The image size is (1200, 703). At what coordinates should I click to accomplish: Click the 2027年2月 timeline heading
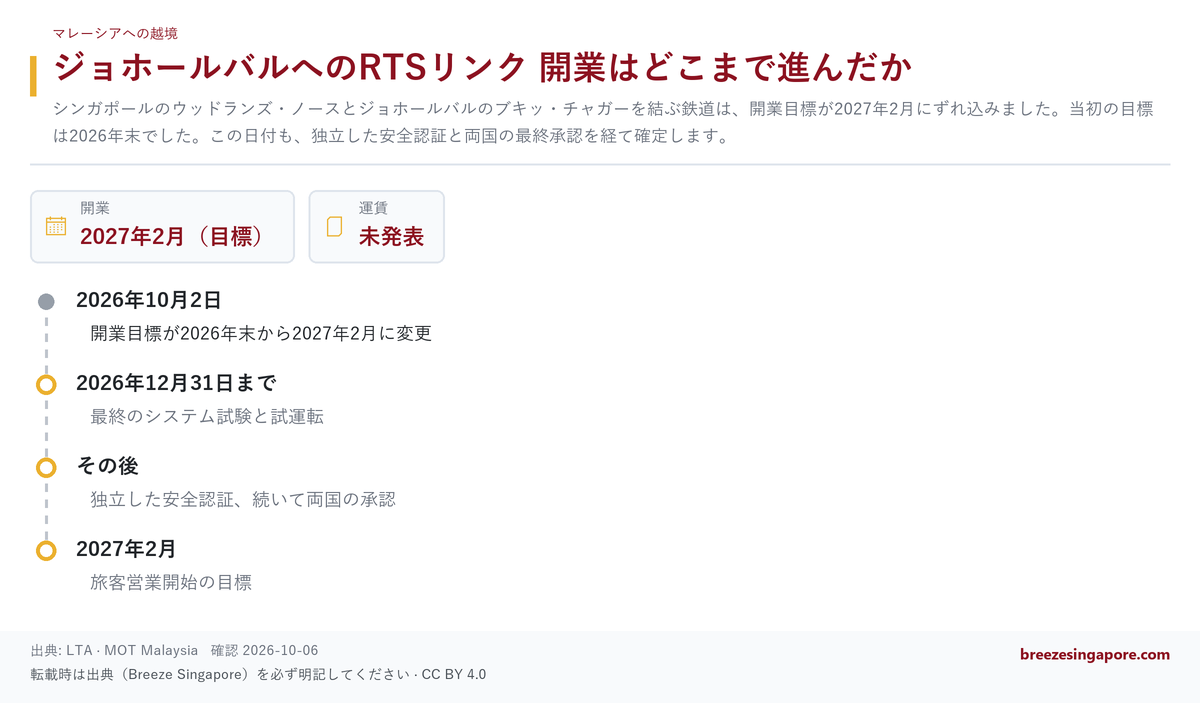126,549
